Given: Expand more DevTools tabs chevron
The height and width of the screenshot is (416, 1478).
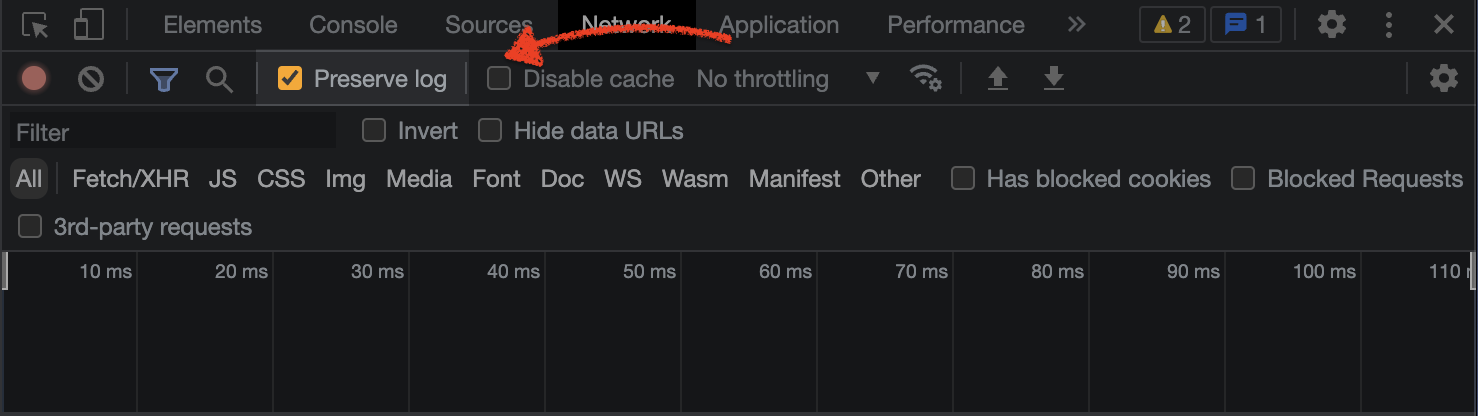Looking at the screenshot, I should coord(1076,25).
